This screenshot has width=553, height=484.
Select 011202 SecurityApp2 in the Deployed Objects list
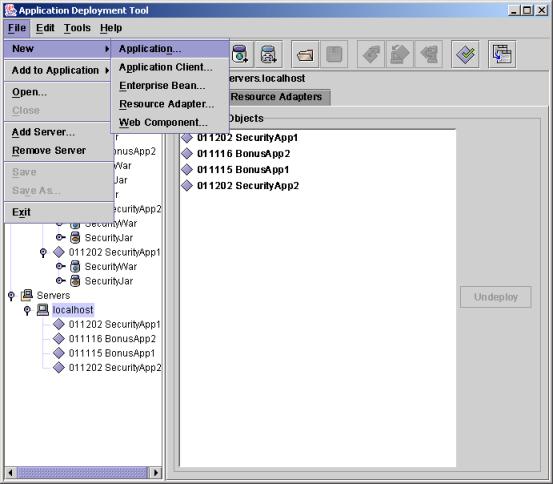[x=248, y=186]
